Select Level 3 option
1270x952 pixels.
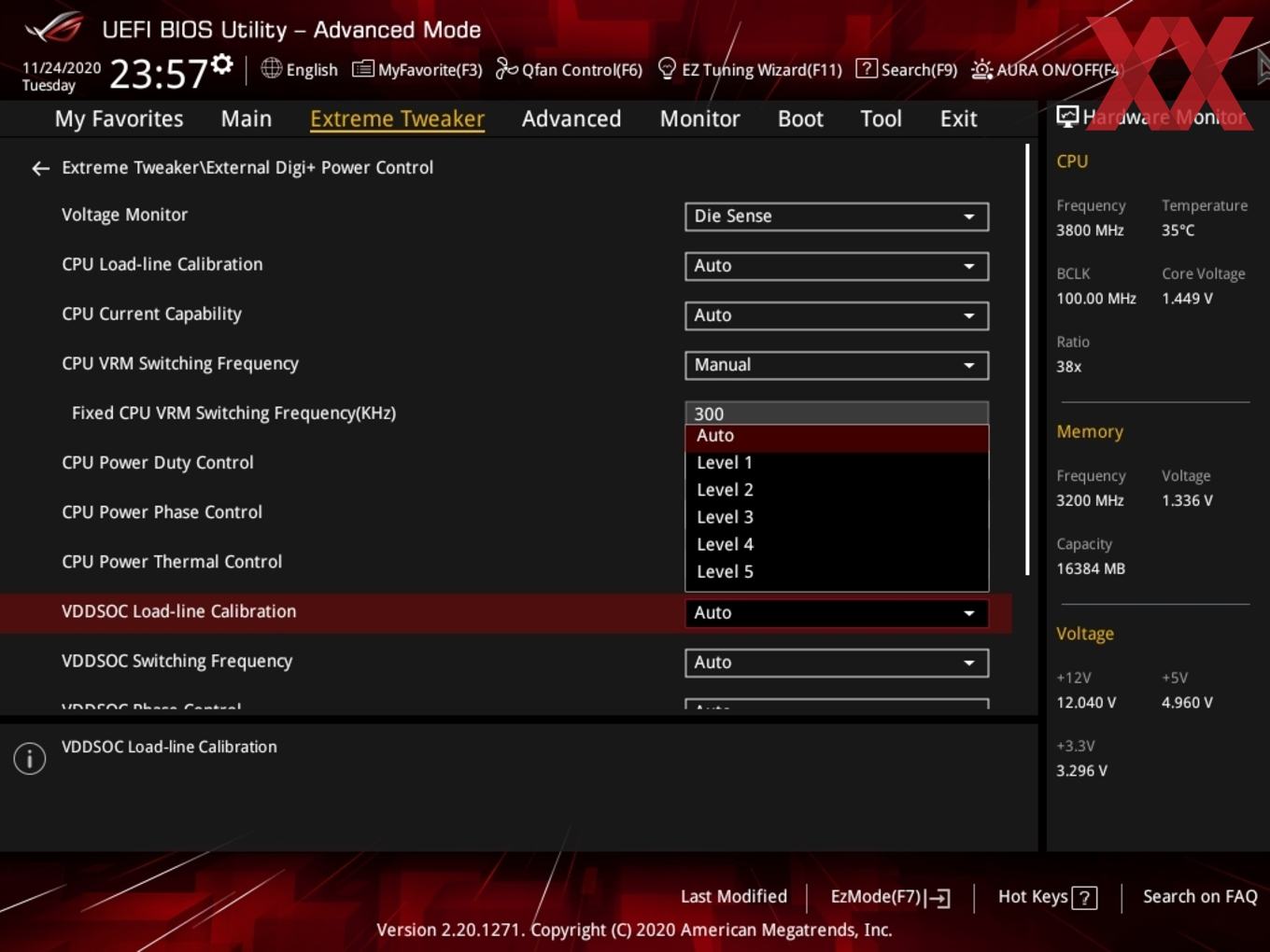click(837, 517)
